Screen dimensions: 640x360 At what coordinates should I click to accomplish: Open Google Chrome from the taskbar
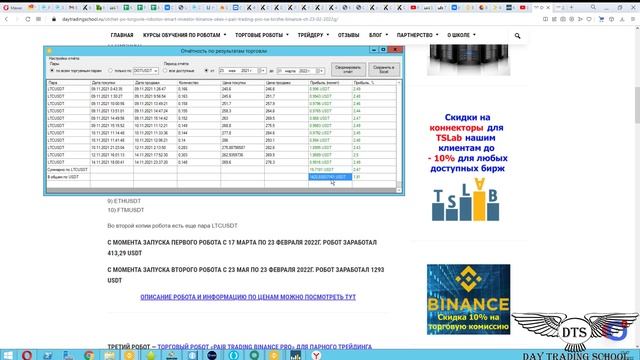coord(89,355)
